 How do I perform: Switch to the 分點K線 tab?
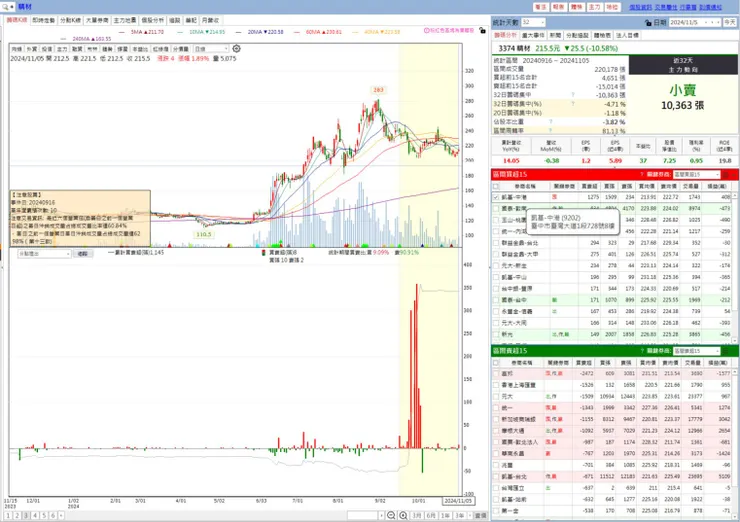coord(70,20)
